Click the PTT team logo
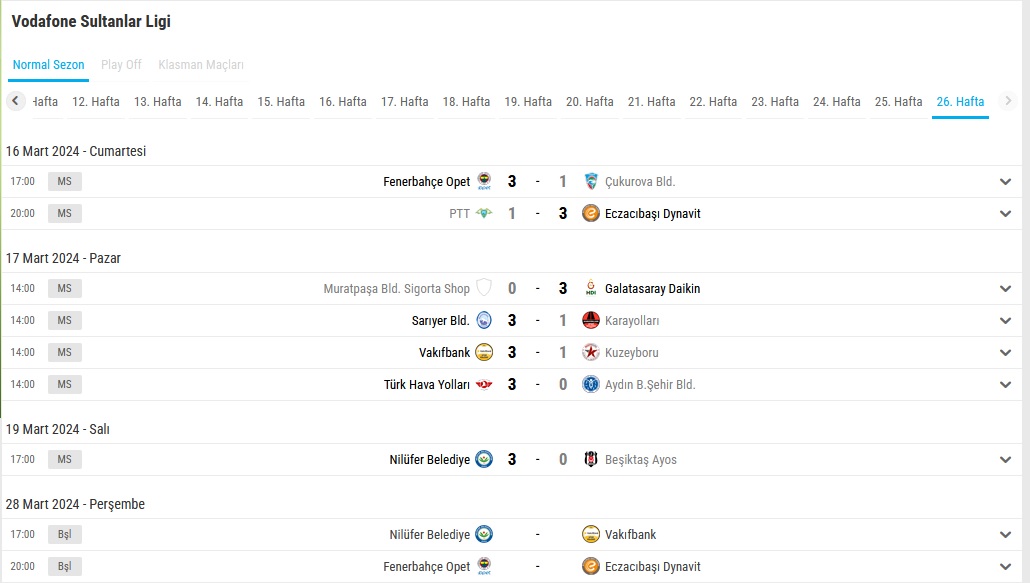Image resolution: width=1030 pixels, height=583 pixels. 484,213
